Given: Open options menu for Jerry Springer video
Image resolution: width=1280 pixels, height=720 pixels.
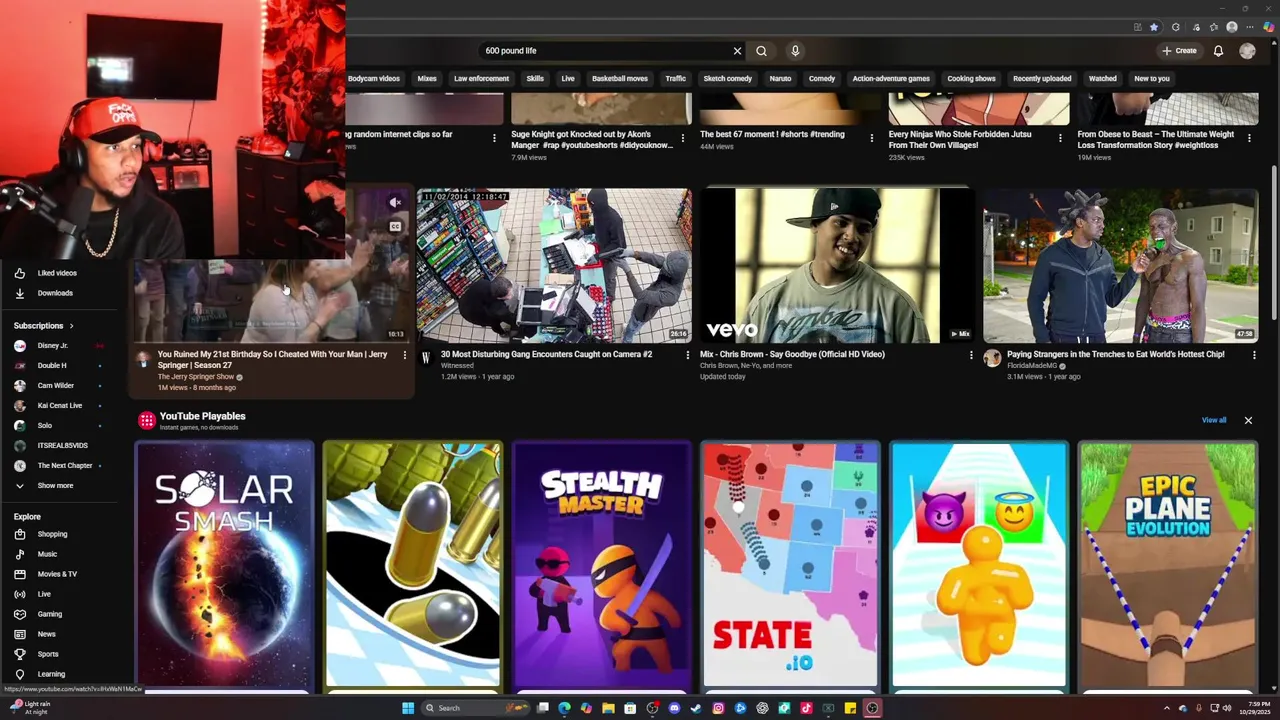Looking at the screenshot, I should click(404, 355).
